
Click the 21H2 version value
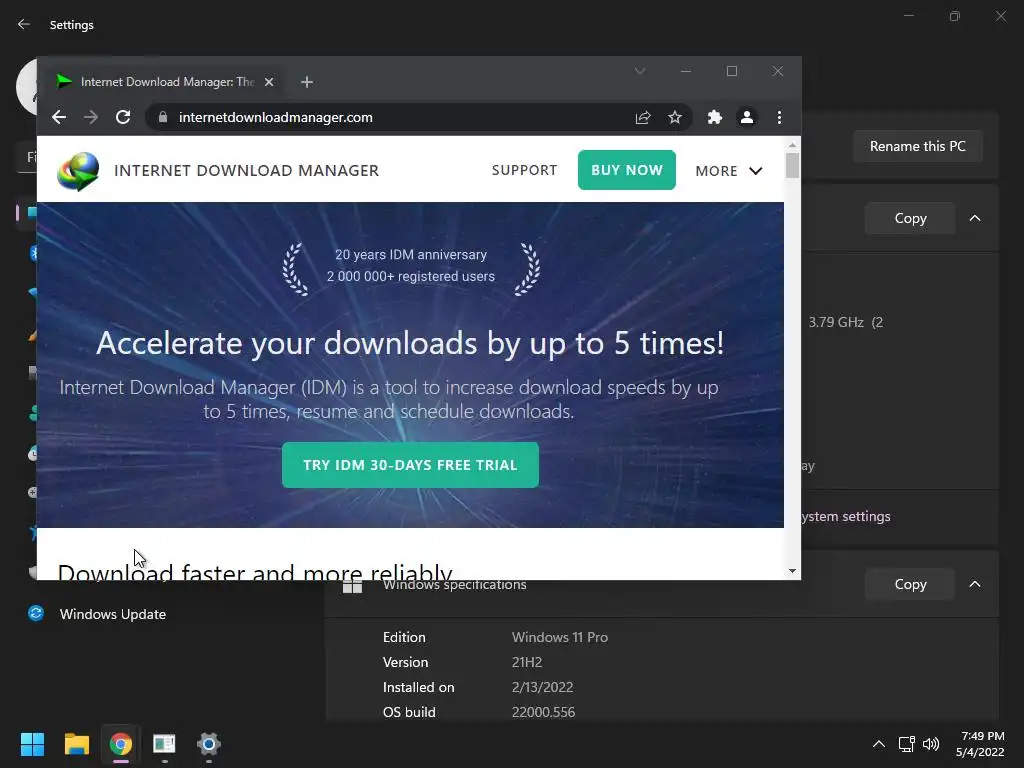(x=527, y=662)
